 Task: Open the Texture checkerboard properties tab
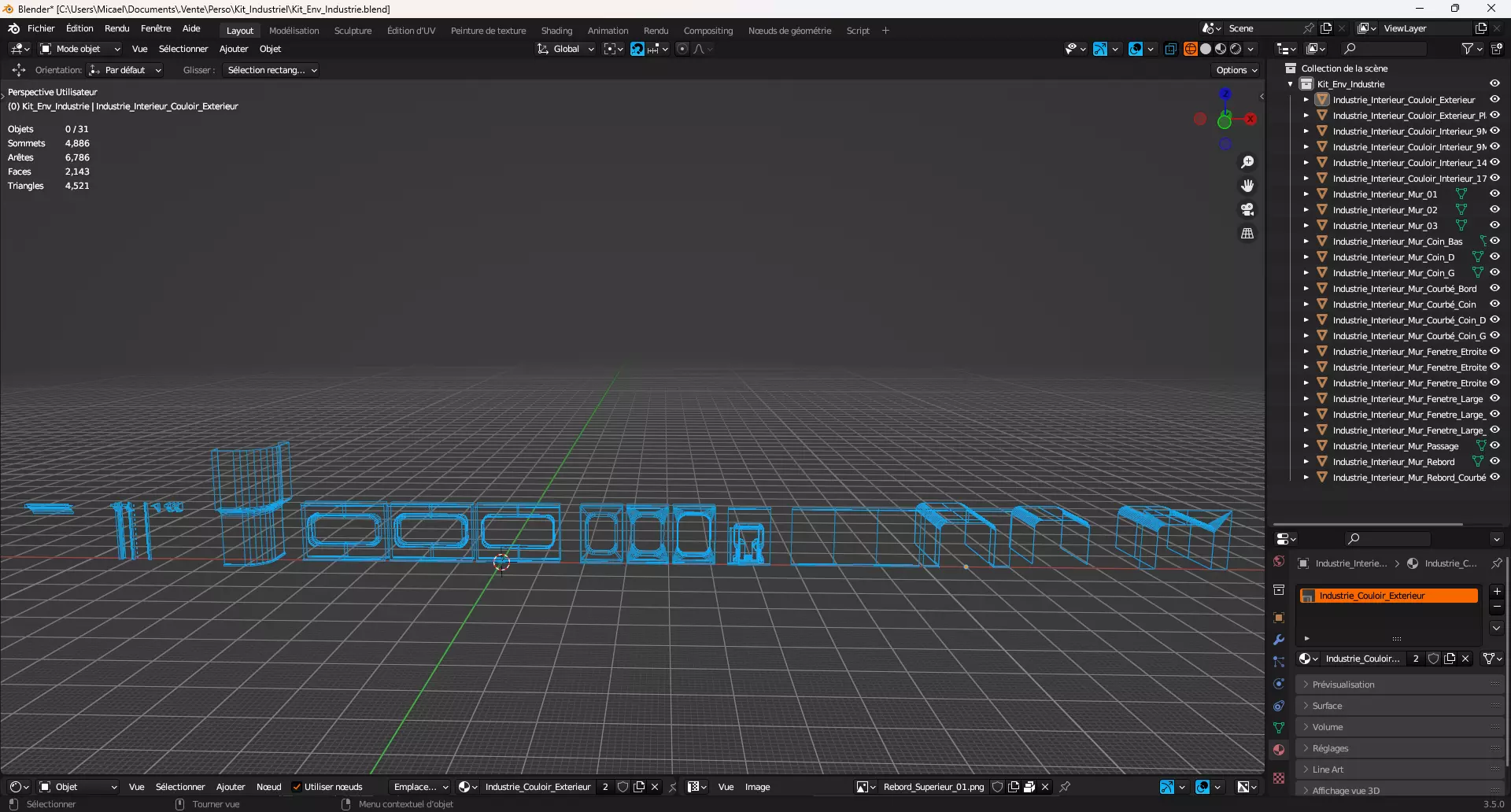pos(1279,778)
